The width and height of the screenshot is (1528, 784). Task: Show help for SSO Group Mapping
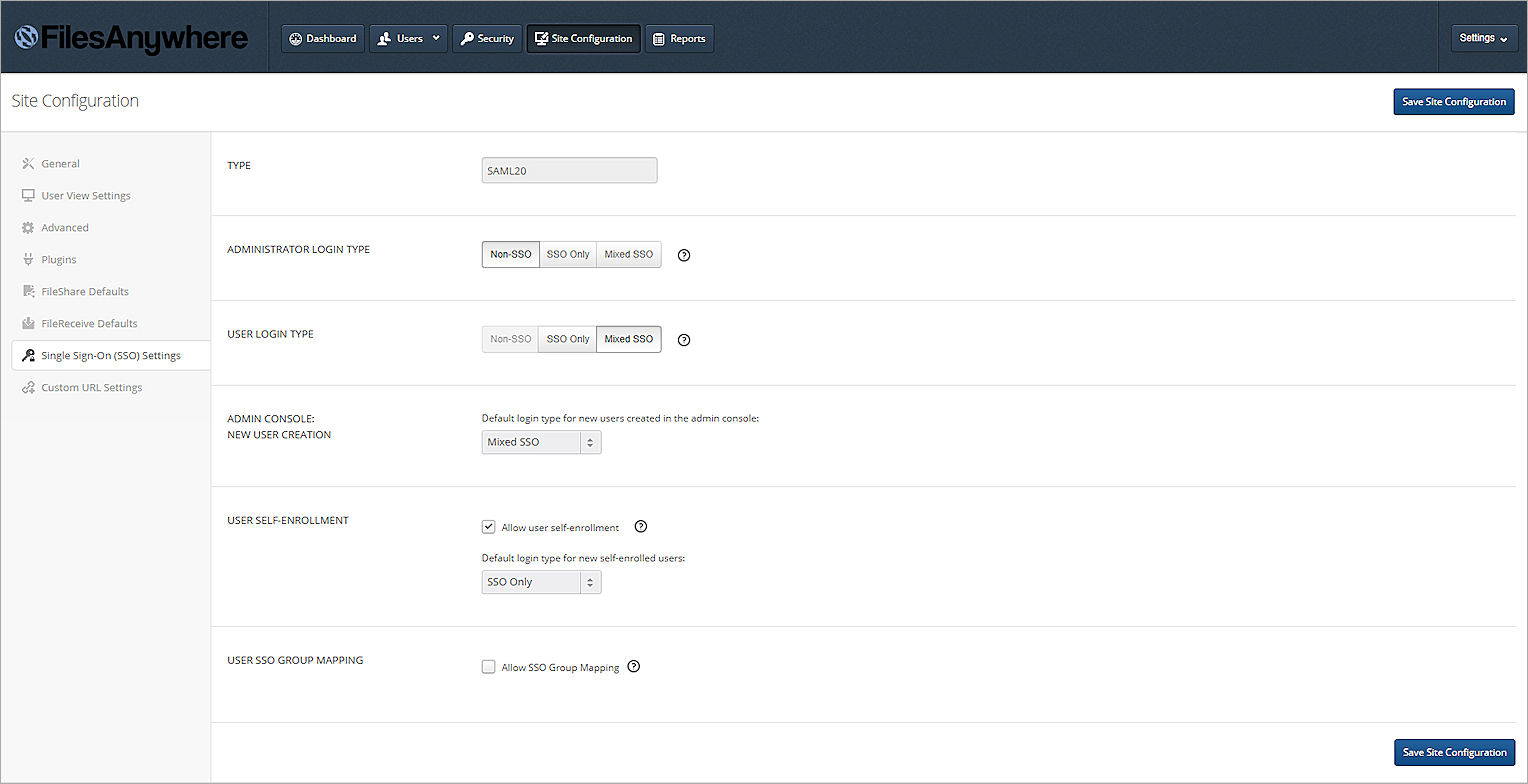(633, 667)
